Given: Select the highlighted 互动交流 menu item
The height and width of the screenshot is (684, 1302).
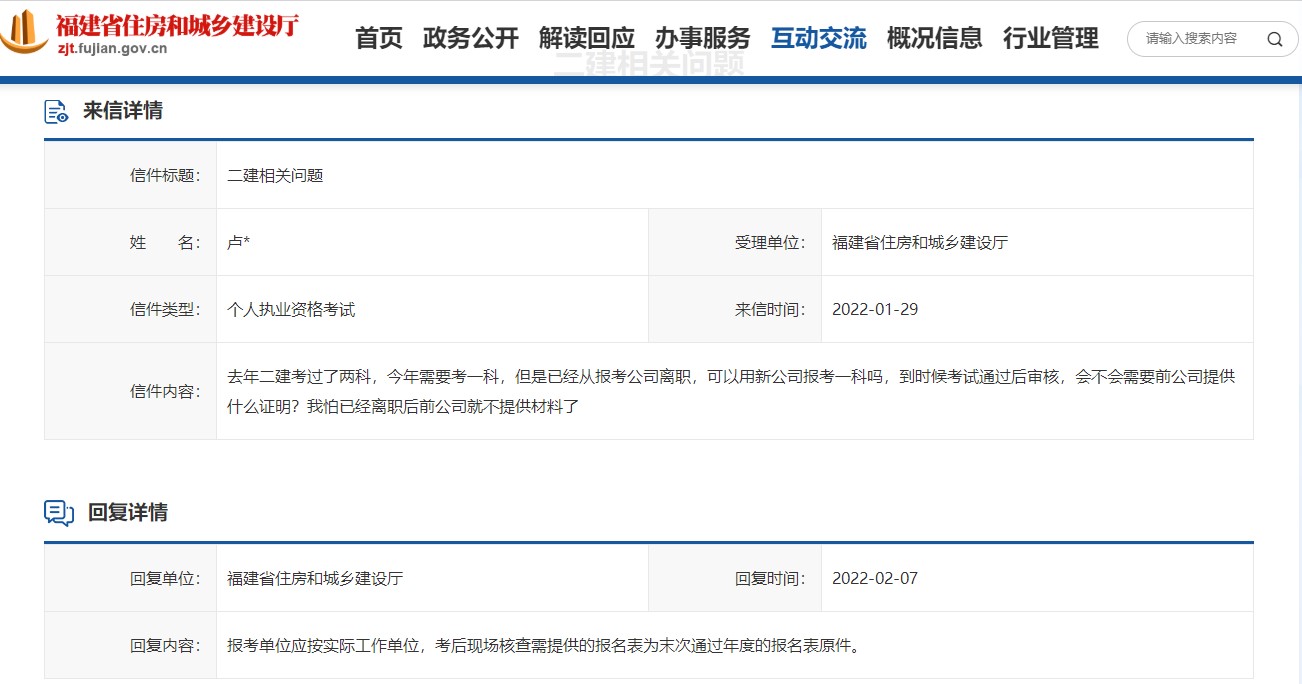Looking at the screenshot, I should point(819,38).
